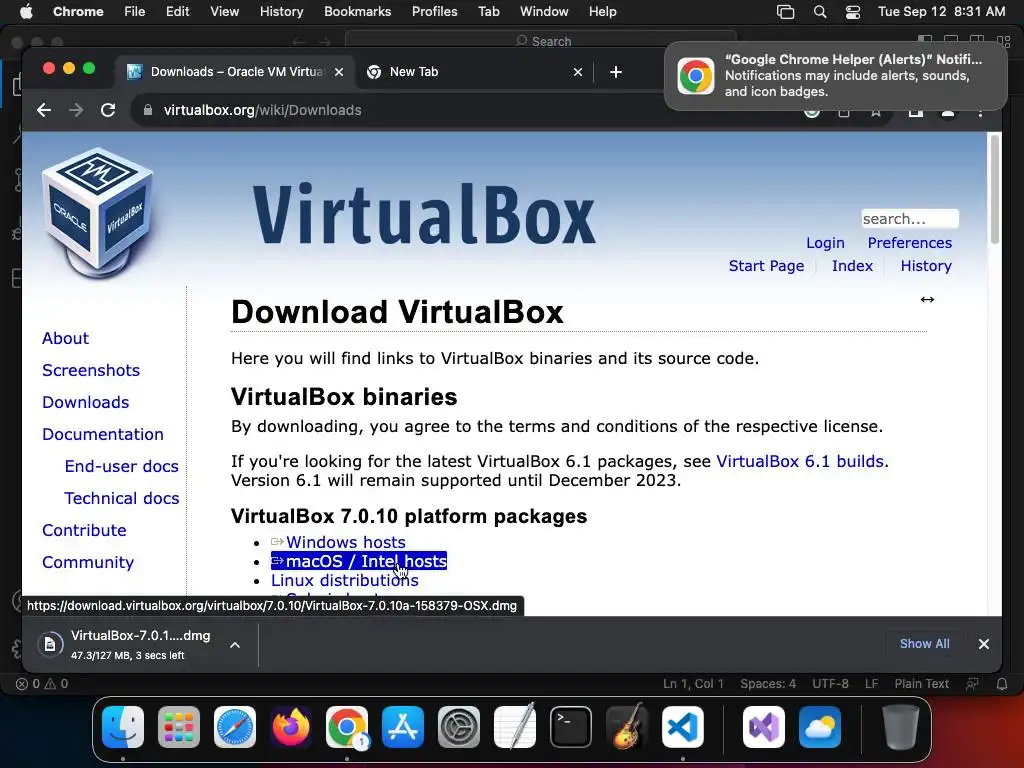Open the Login link
Viewport: 1024px width, 768px height.
click(825, 243)
